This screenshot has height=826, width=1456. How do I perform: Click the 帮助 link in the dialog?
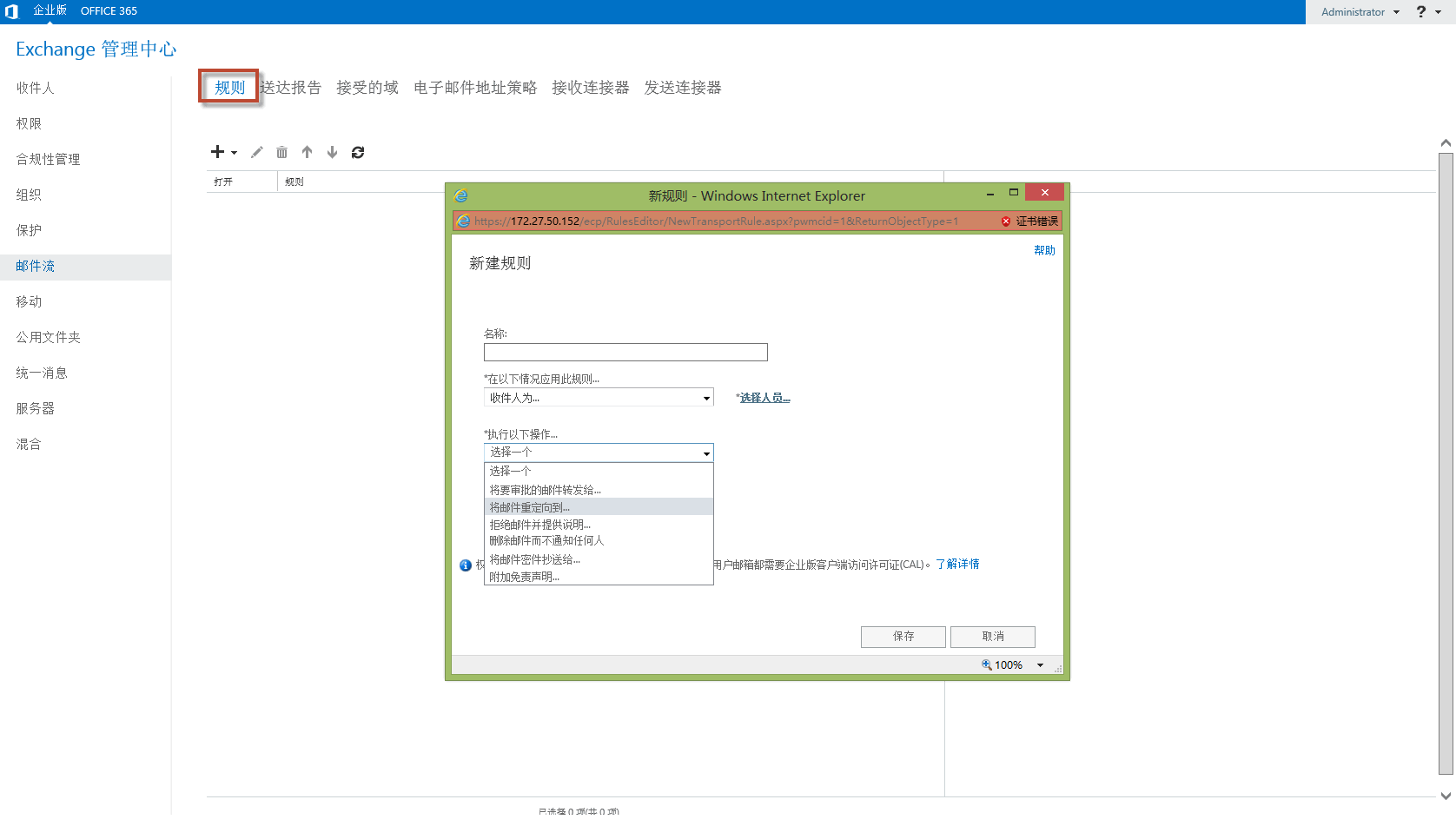pyautogui.click(x=1044, y=250)
